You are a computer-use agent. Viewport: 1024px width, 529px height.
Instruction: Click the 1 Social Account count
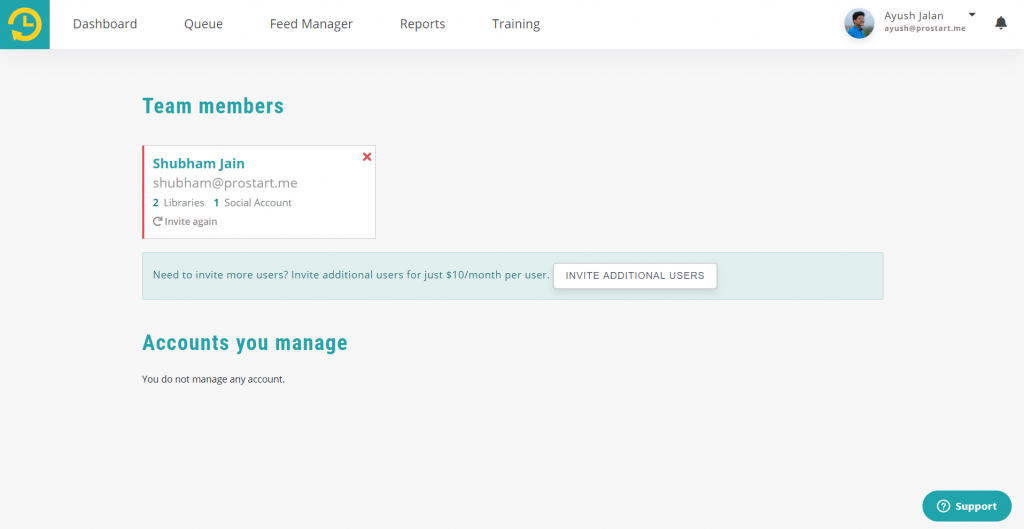[x=253, y=202]
